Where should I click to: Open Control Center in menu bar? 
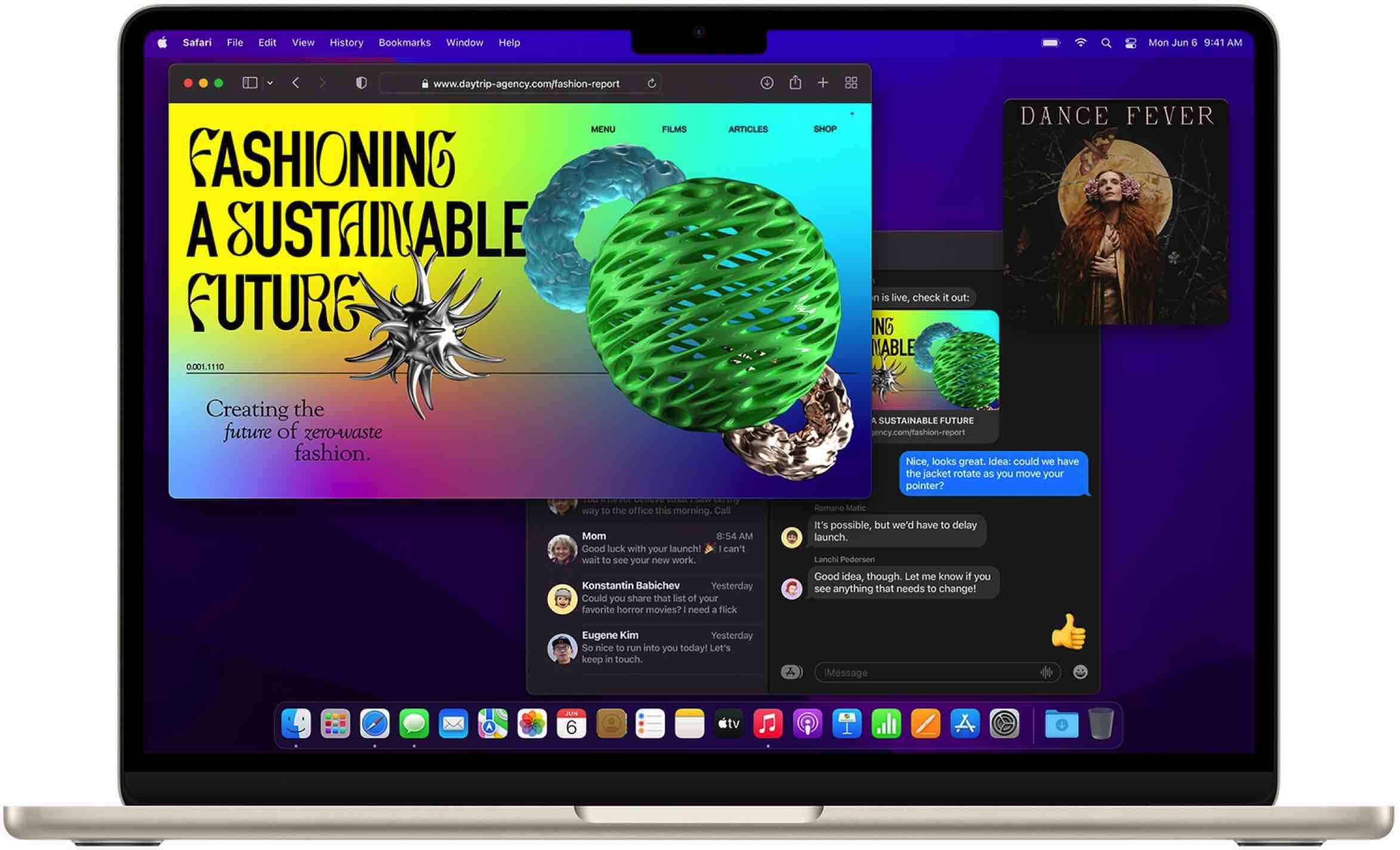(x=1131, y=43)
